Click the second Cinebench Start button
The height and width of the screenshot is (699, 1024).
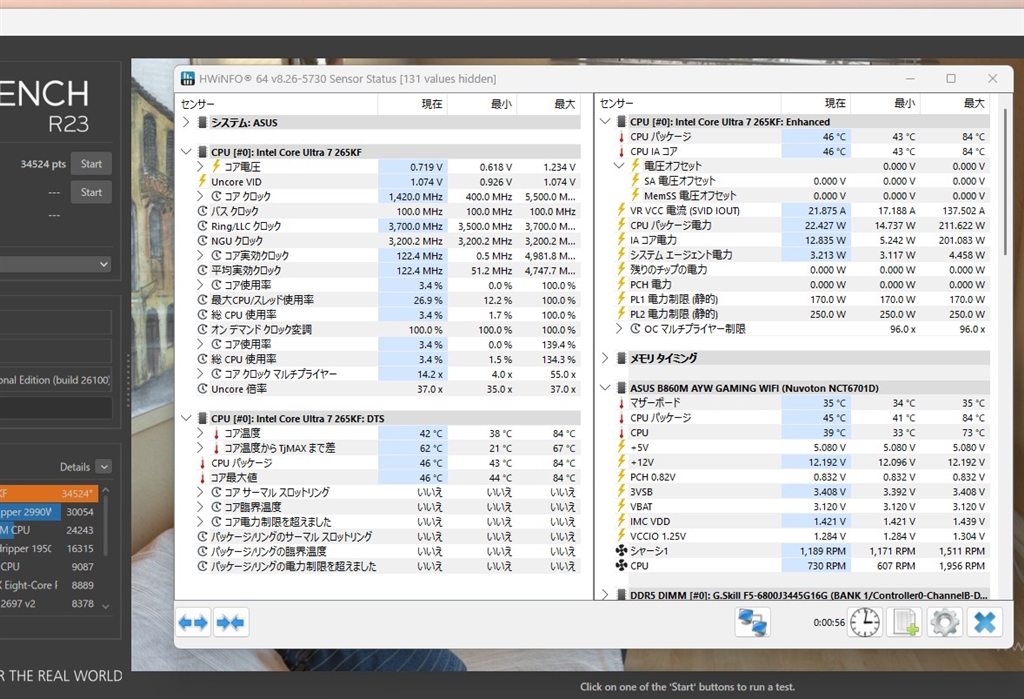click(x=91, y=192)
